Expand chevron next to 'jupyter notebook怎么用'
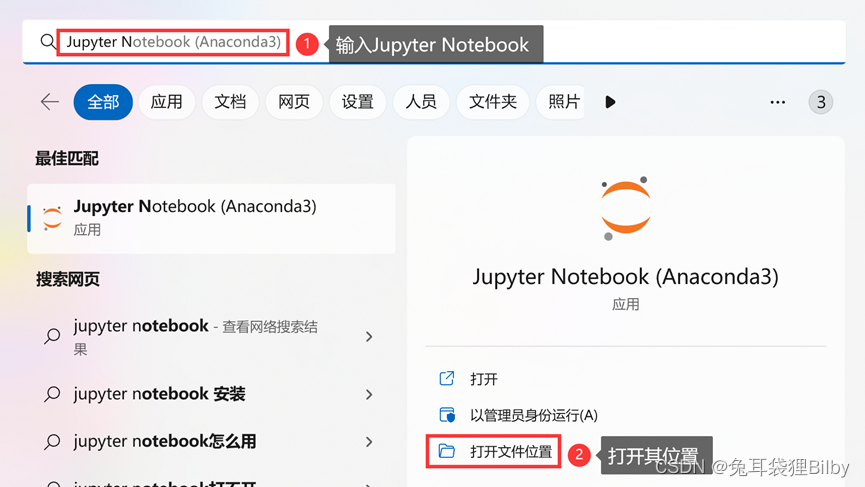The height and width of the screenshot is (487, 865). click(x=369, y=442)
